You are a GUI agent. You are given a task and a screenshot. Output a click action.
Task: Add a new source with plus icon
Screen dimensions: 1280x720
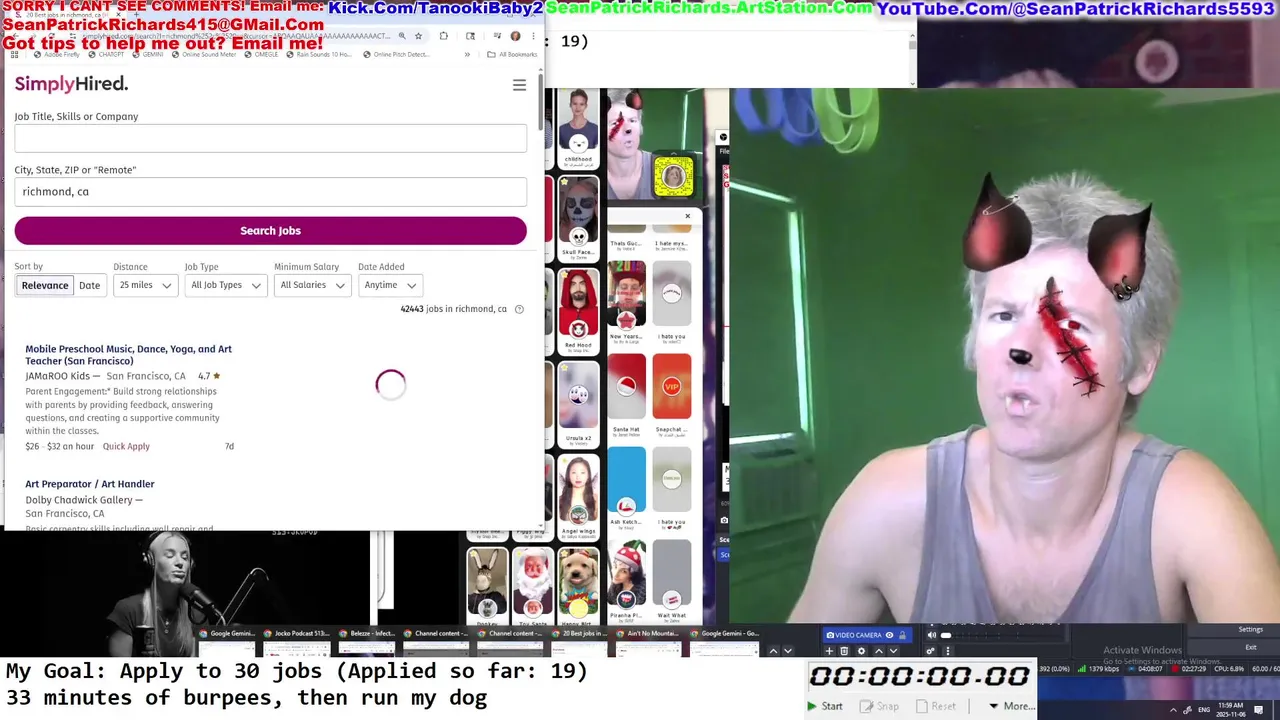coord(829,651)
